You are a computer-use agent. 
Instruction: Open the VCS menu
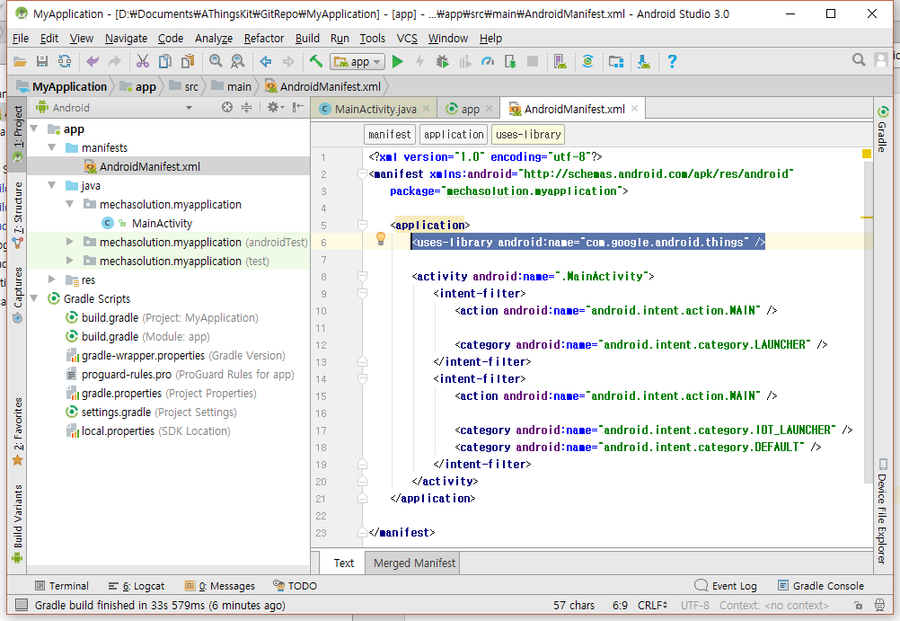click(x=407, y=38)
